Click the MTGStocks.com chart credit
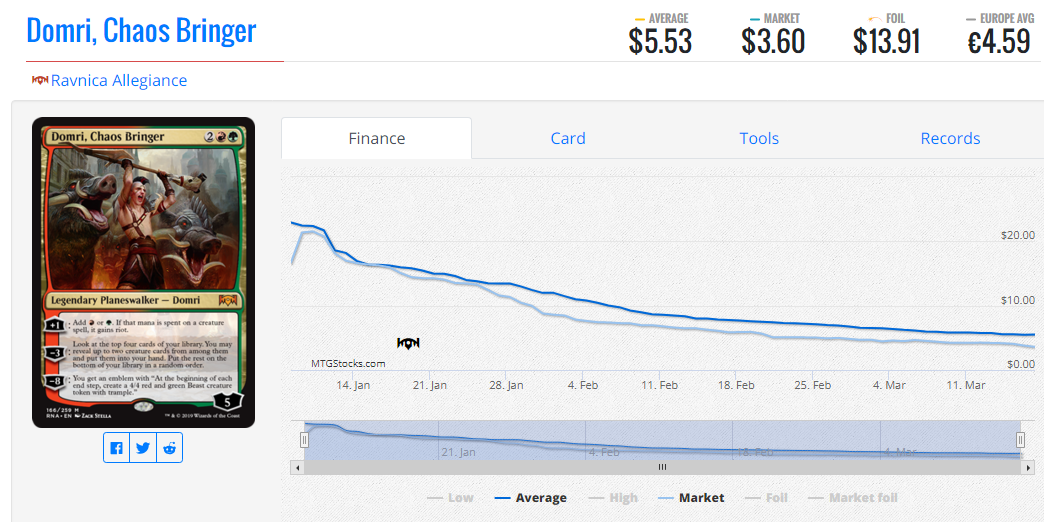 click(348, 364)
